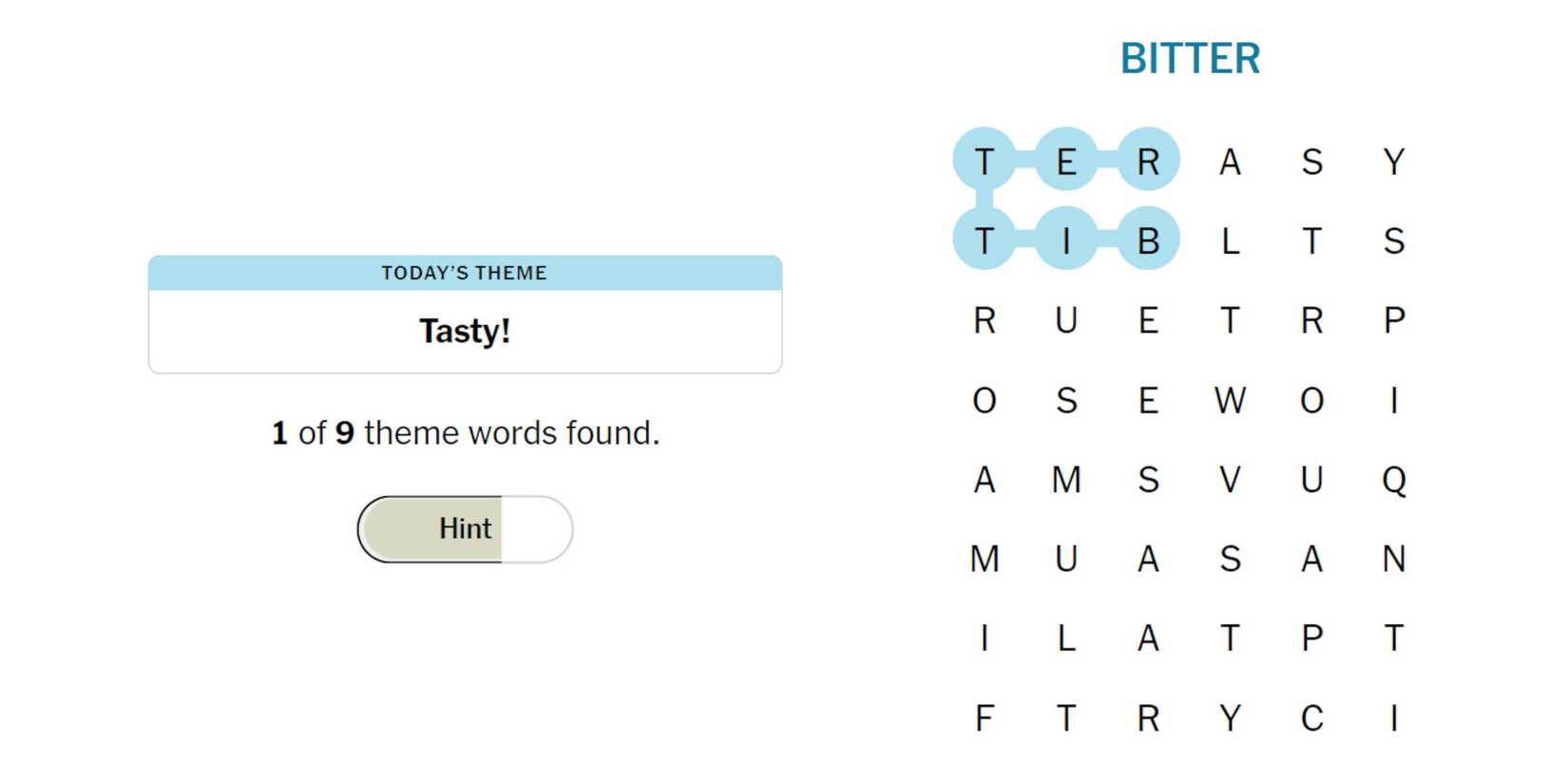
Task: Tap the letter V tile
Action: click(1230, 480)
